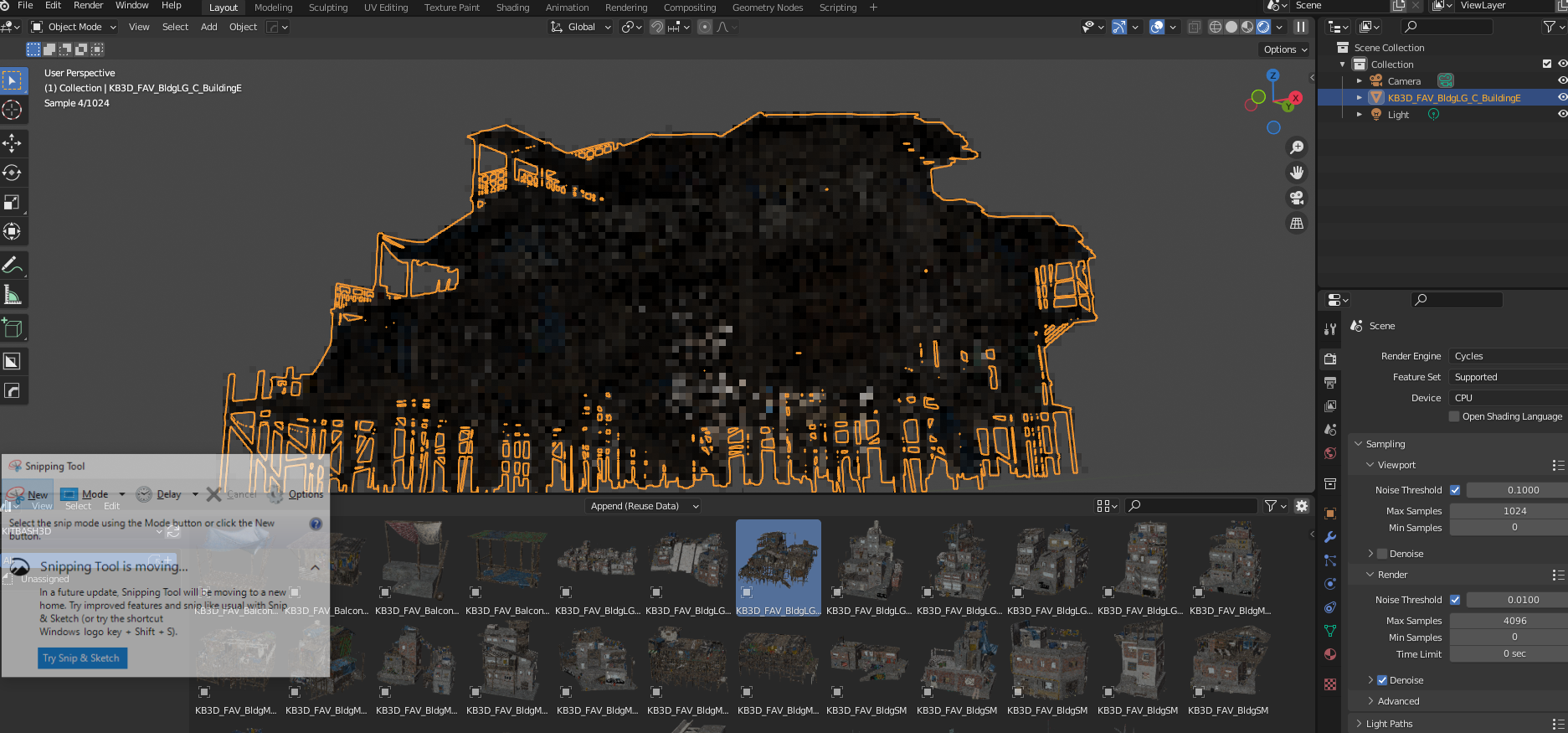1568x733 pixels.
Task: Select the Move tool
Action: [13, 143]
